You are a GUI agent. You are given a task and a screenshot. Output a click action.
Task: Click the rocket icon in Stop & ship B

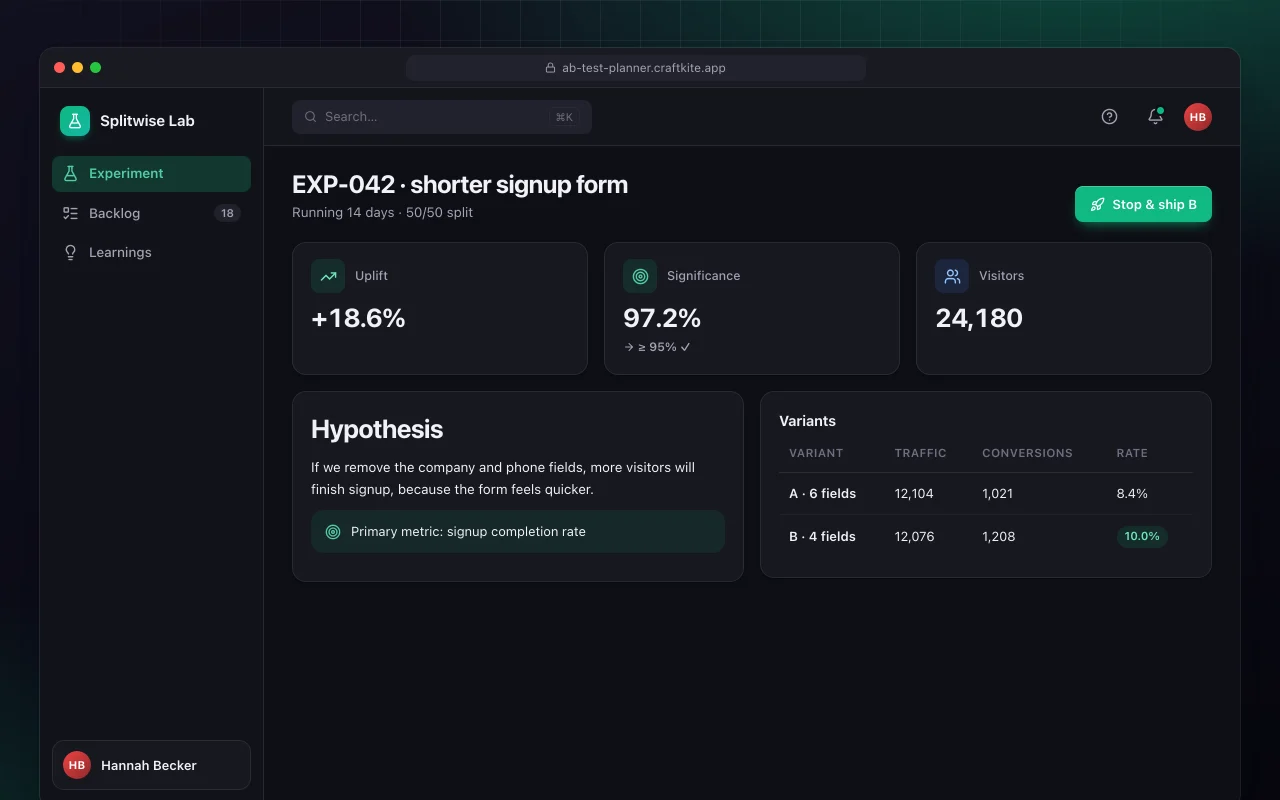click(x=1097, y=204)
